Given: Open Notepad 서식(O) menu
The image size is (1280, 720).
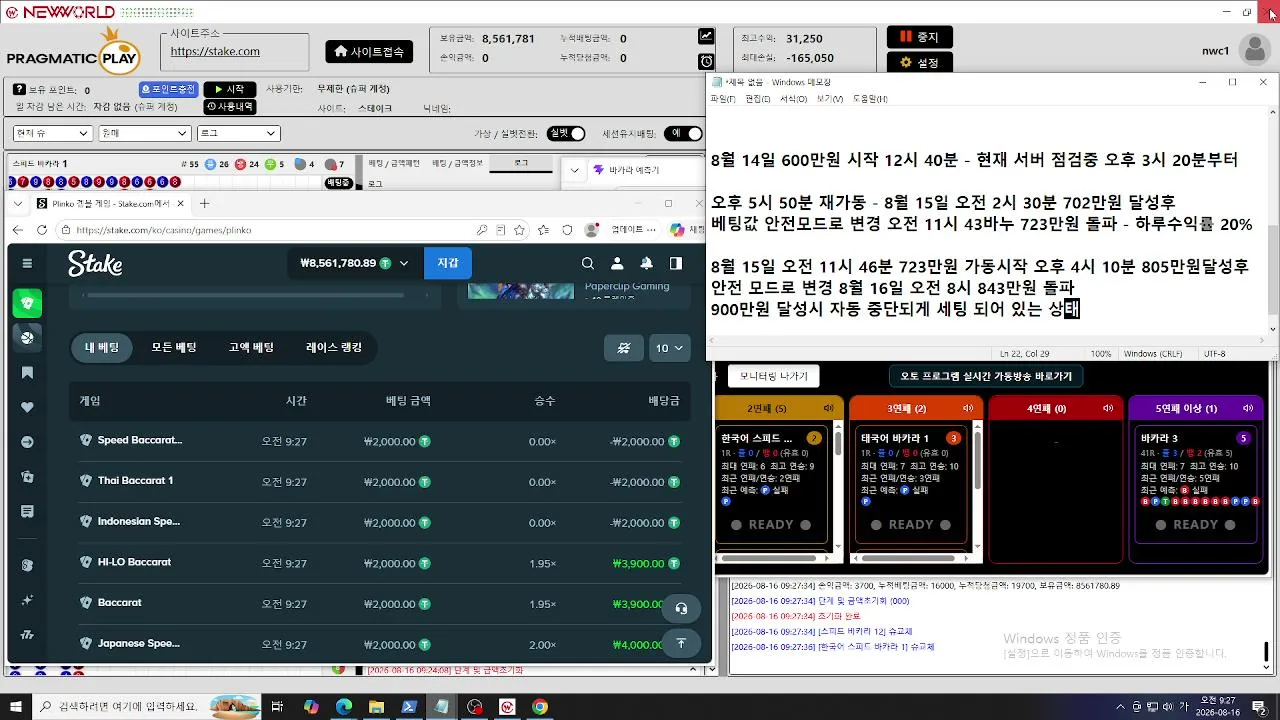Looking at the screenshot, I should click(x=793, y=99).
